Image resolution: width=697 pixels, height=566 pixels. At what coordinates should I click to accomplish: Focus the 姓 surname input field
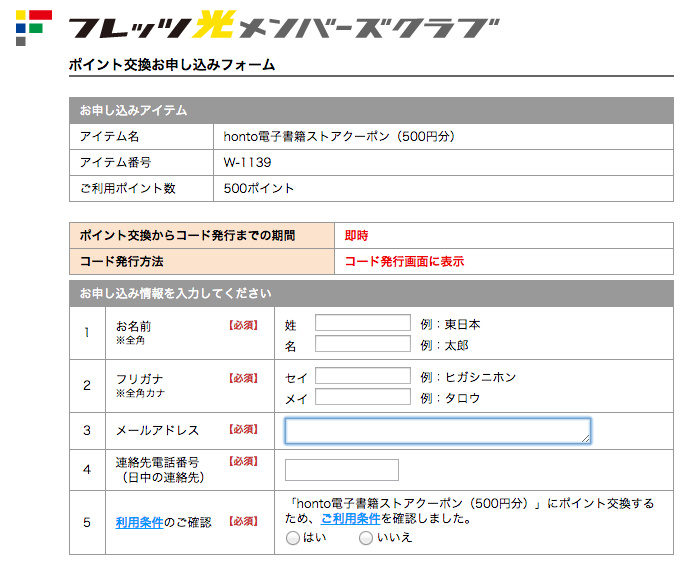point(363,323)
